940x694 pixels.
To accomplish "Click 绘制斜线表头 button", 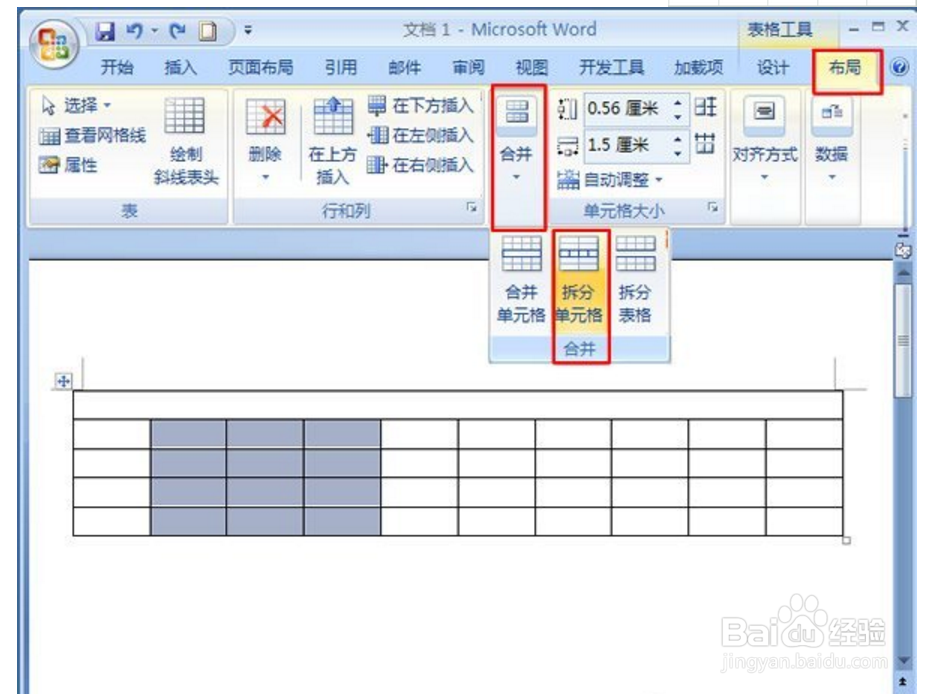I will click(186, 141).
